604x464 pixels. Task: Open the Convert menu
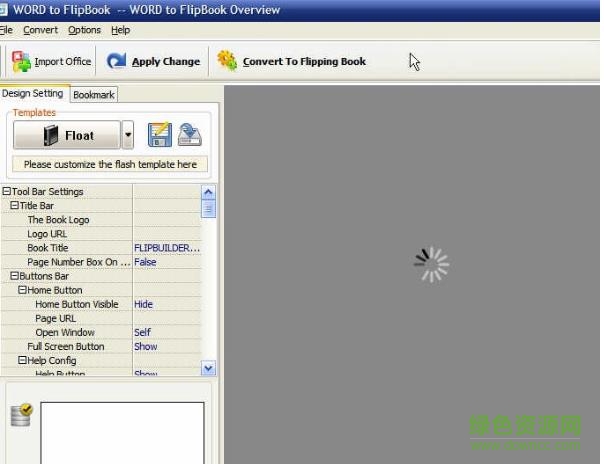(x=40, y=30)
